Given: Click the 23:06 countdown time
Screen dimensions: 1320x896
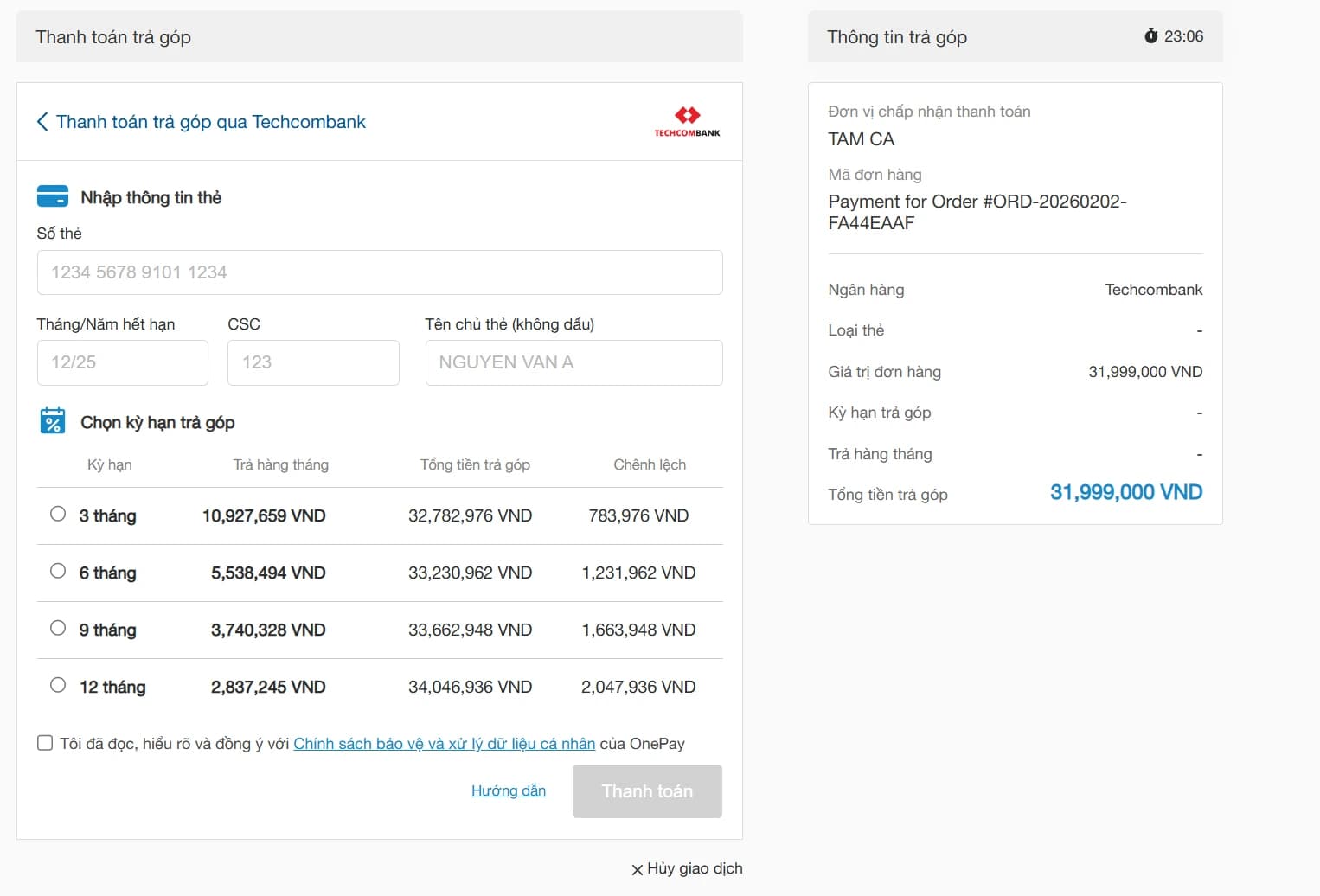Looking at the screenshot, I should pos(1183,36).
